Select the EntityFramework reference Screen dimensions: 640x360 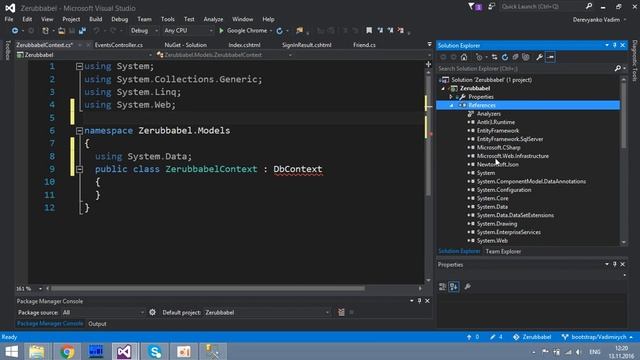[x=498, y=131]
